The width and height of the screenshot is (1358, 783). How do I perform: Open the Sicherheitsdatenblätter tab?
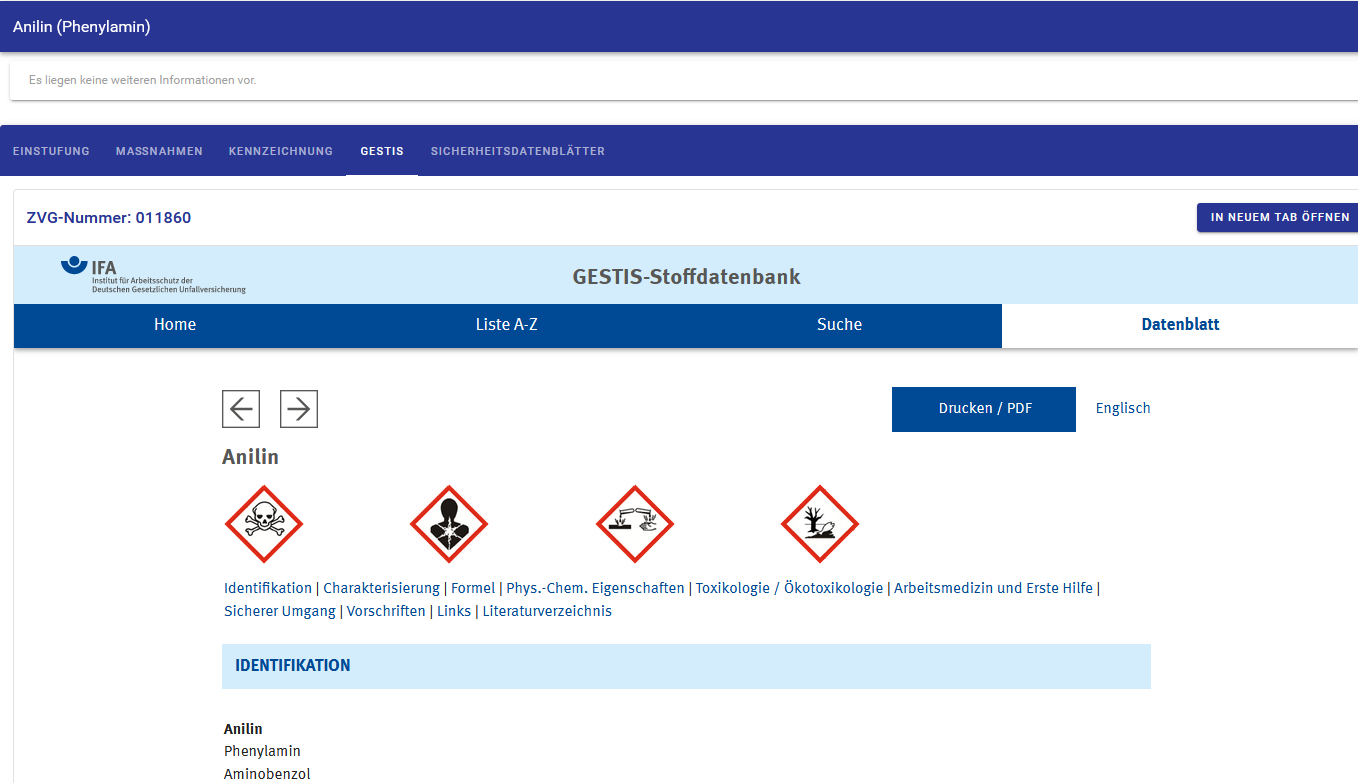(x=518, y=151)
